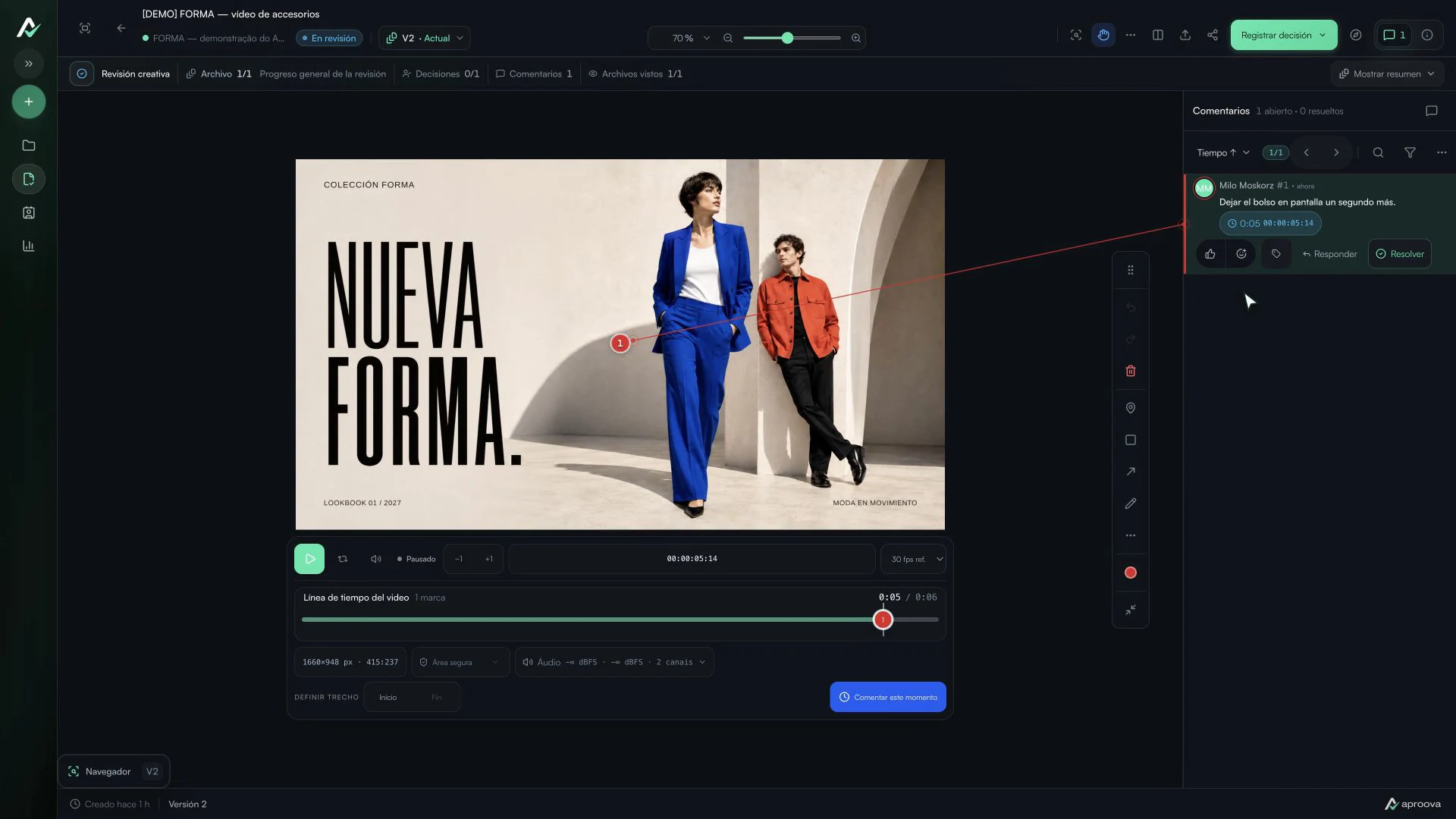Open the Tiempo sort dropdown
Viewport: 1456px width, 819px height.
pyautogui.click(x=1223, y=152)
